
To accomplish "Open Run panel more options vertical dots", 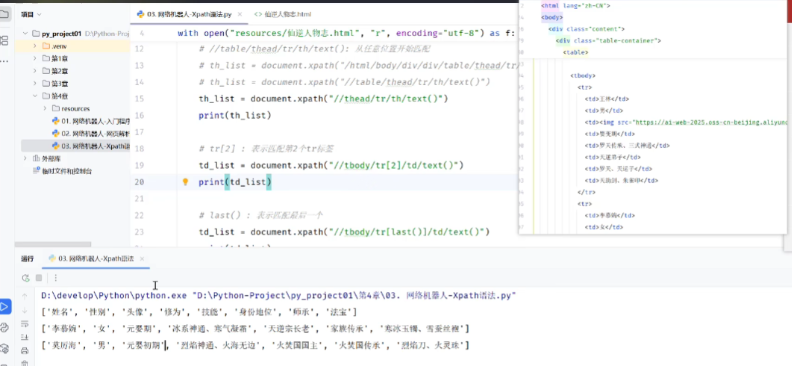I will 56,278.
